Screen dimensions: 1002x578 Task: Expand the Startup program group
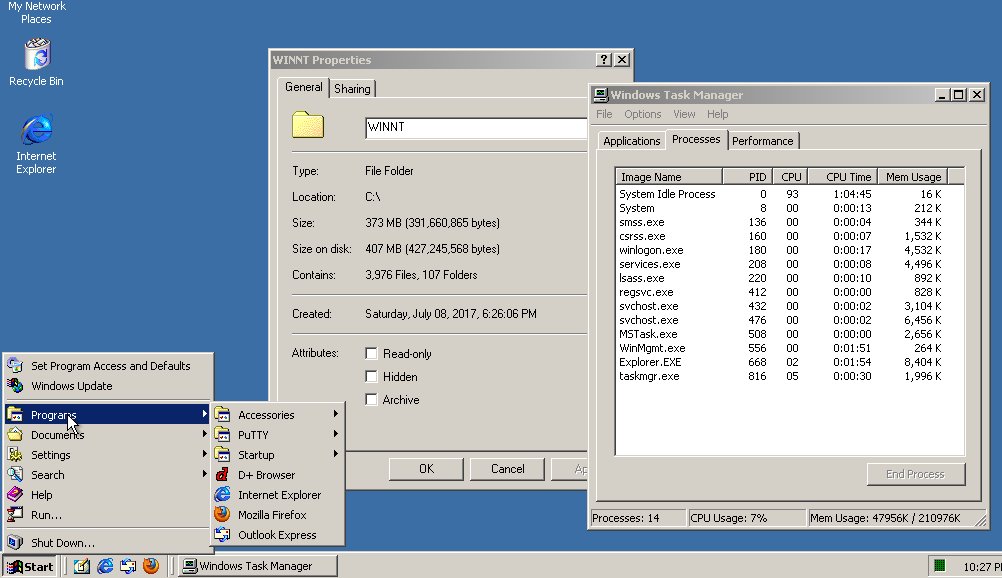pyautogui.click(x=278, y=455)
